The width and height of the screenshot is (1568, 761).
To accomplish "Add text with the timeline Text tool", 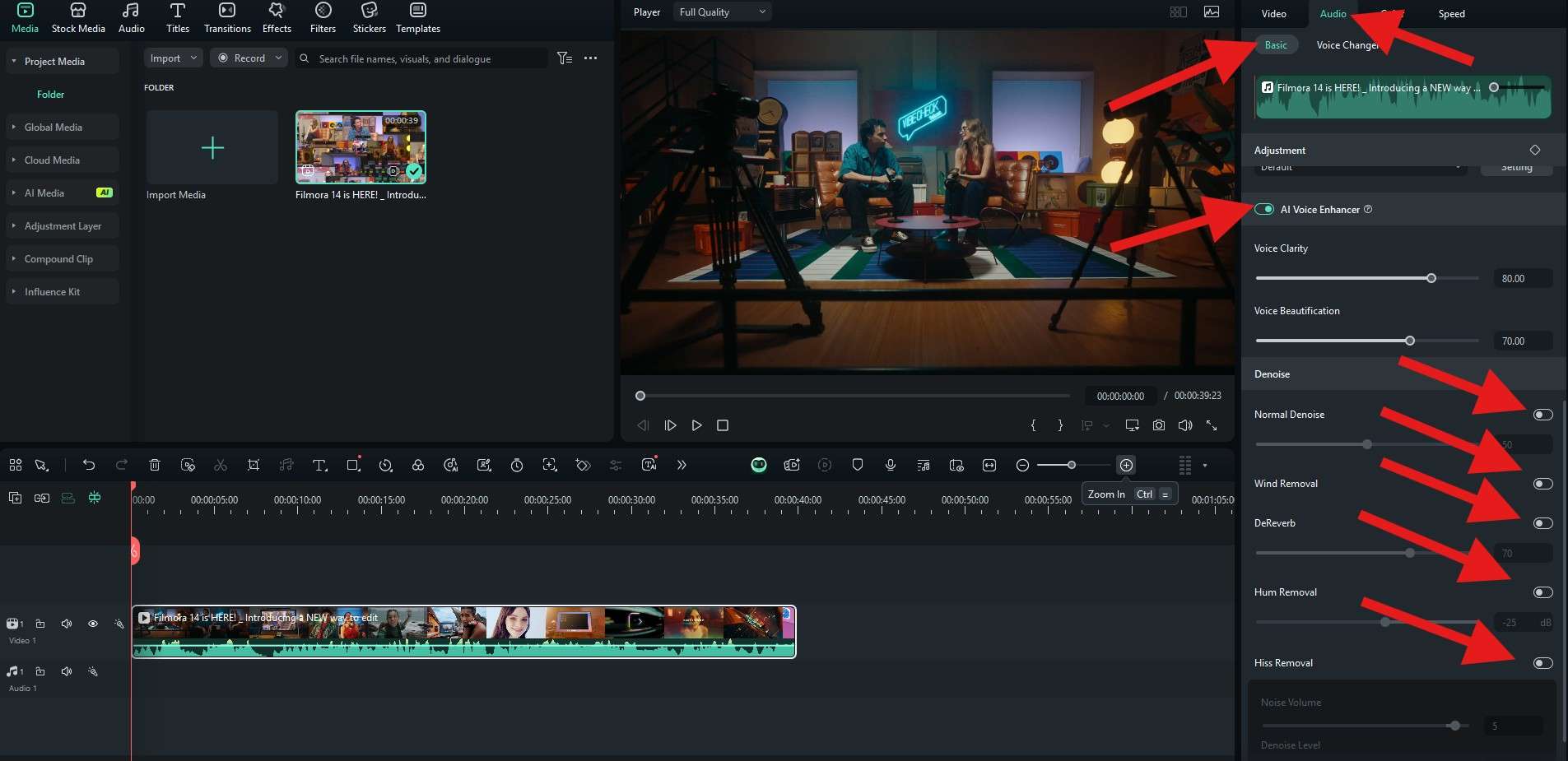I will point(320,465).
